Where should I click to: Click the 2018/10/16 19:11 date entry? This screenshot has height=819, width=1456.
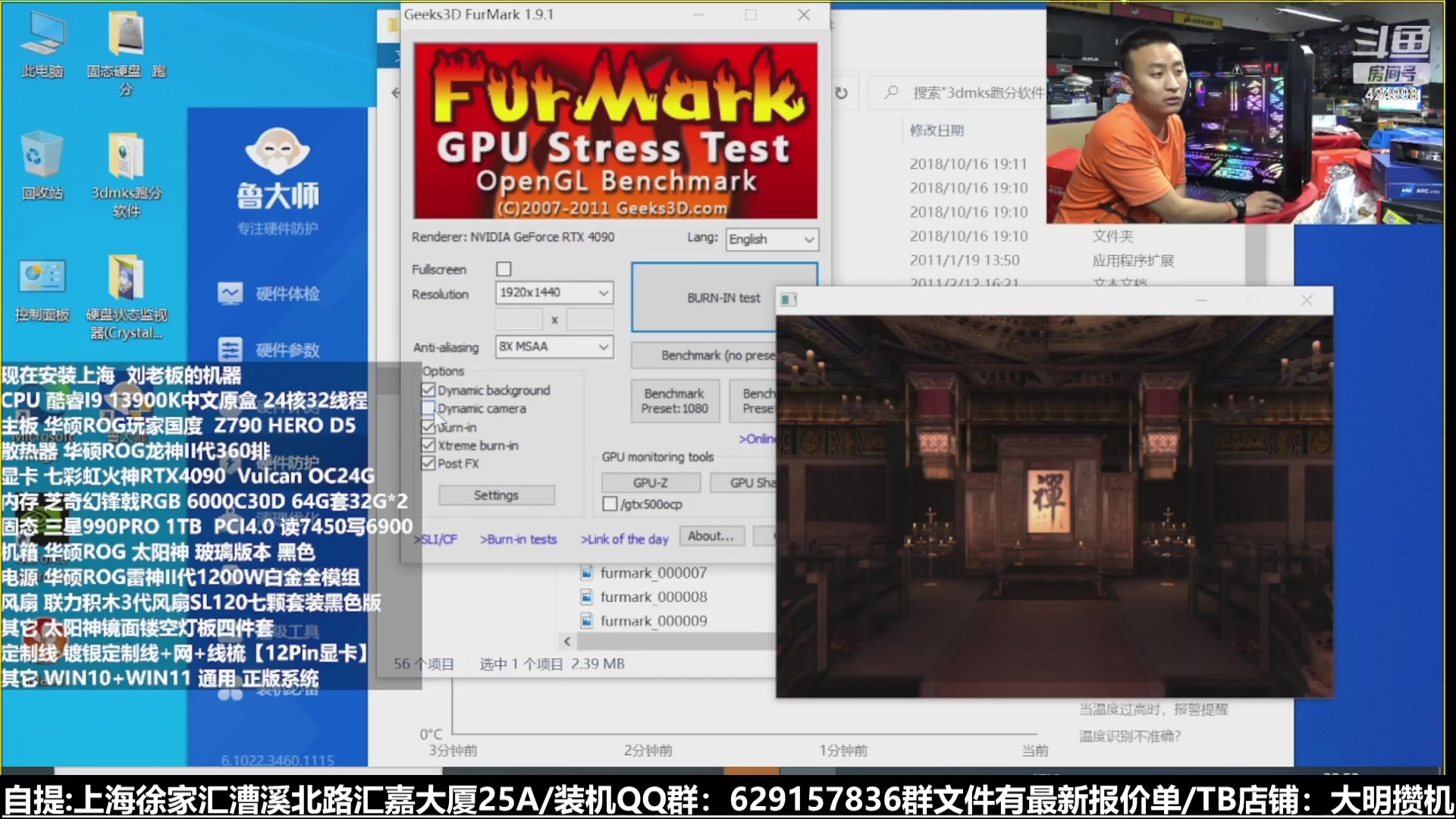point(968,164)
